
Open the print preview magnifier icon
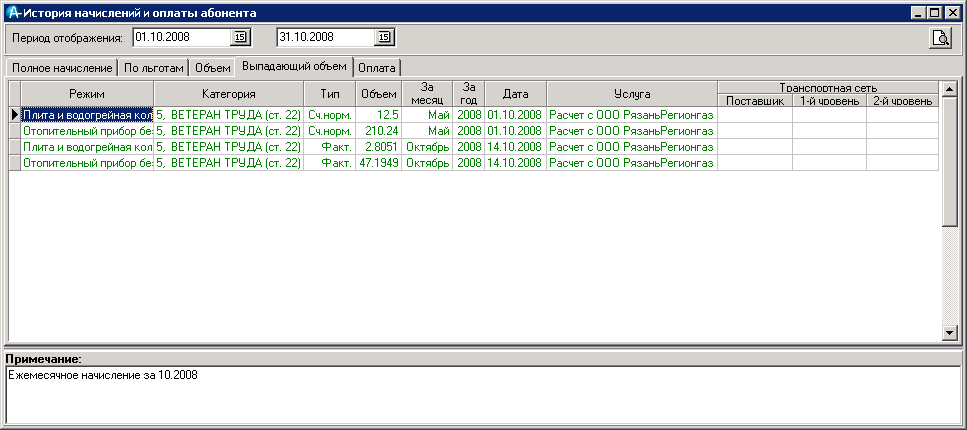point(940,38)
